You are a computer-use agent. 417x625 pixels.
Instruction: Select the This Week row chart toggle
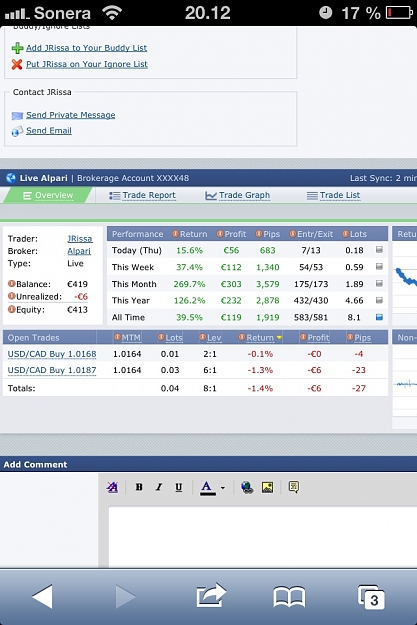[379, 267]
